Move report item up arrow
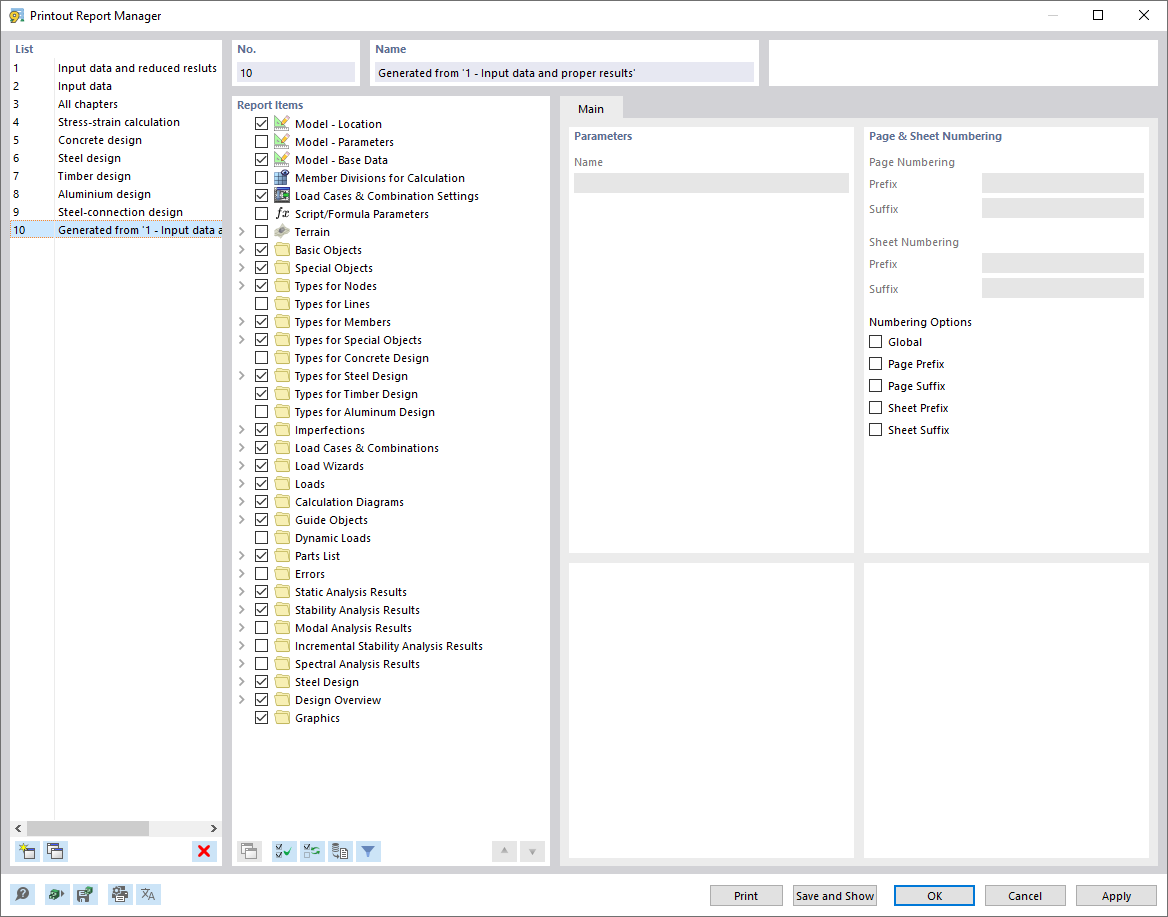 click(x=504, y=851)
